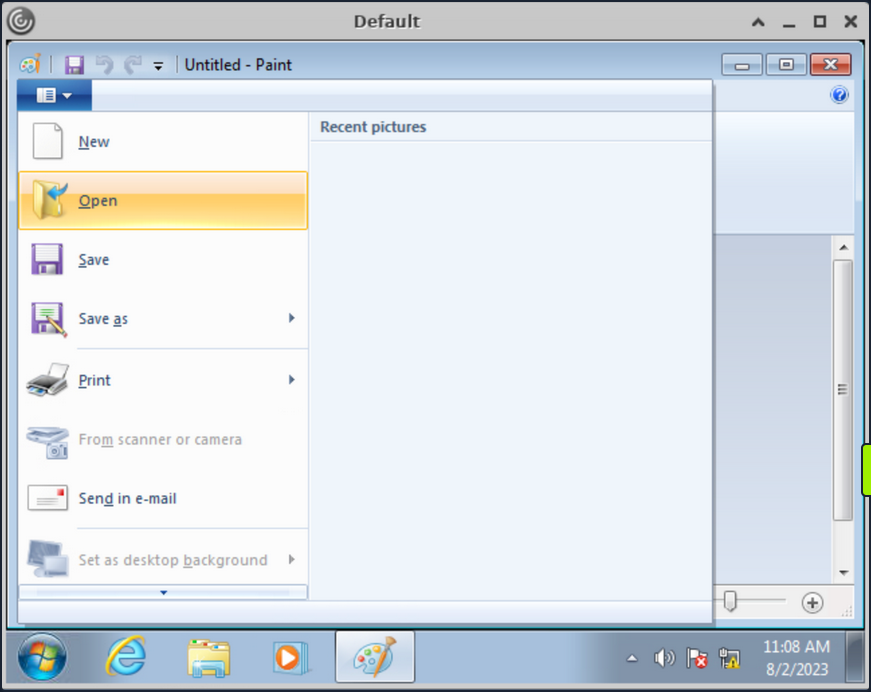Select Save as from the menu
This screenshot has width=871, height=692.
click(102, 319)
